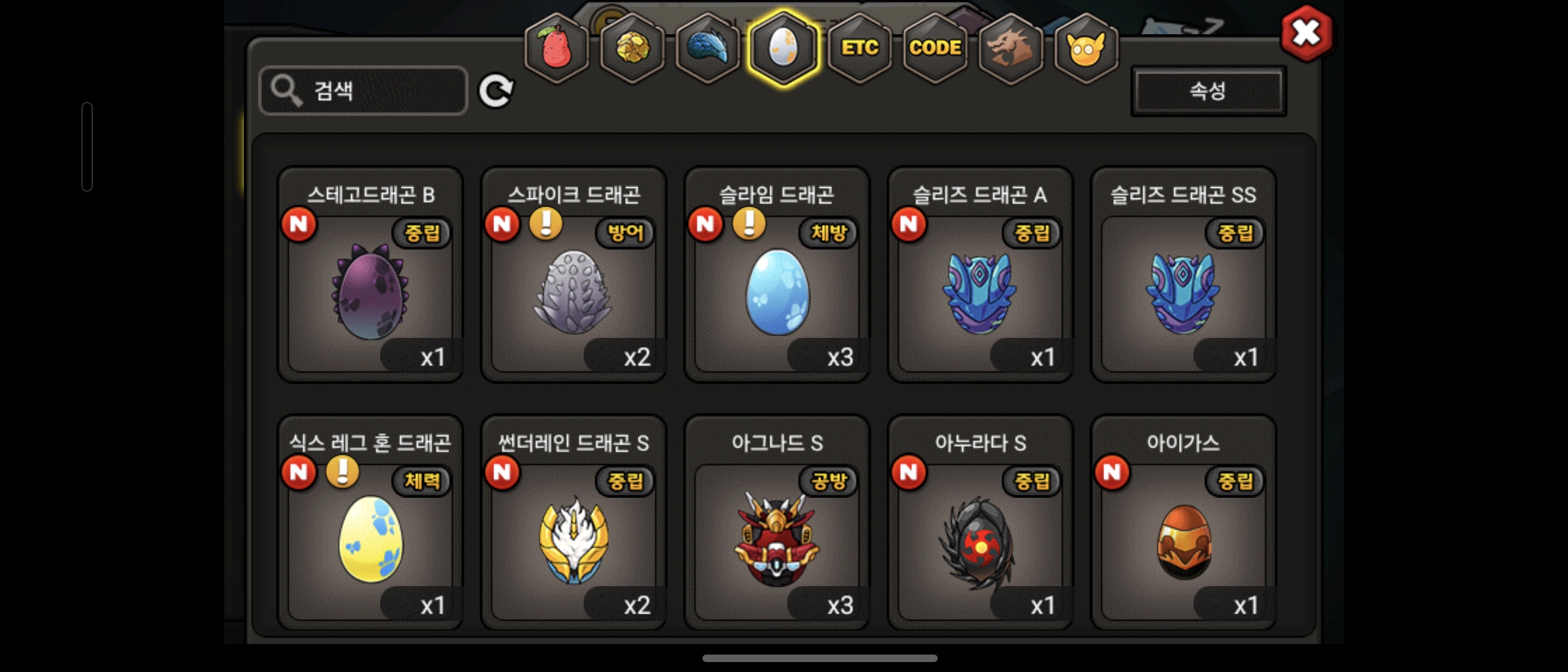The image size is (1568, 672).
Task: Select the egg category tab
Action: 783,48
